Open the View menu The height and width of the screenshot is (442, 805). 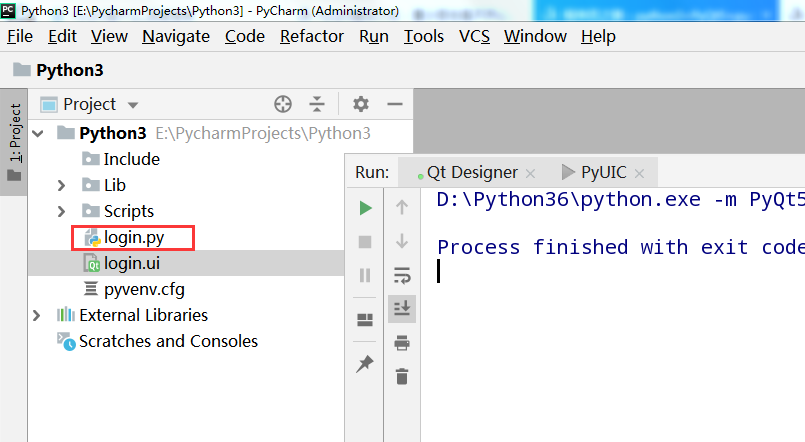coord(109,36)
